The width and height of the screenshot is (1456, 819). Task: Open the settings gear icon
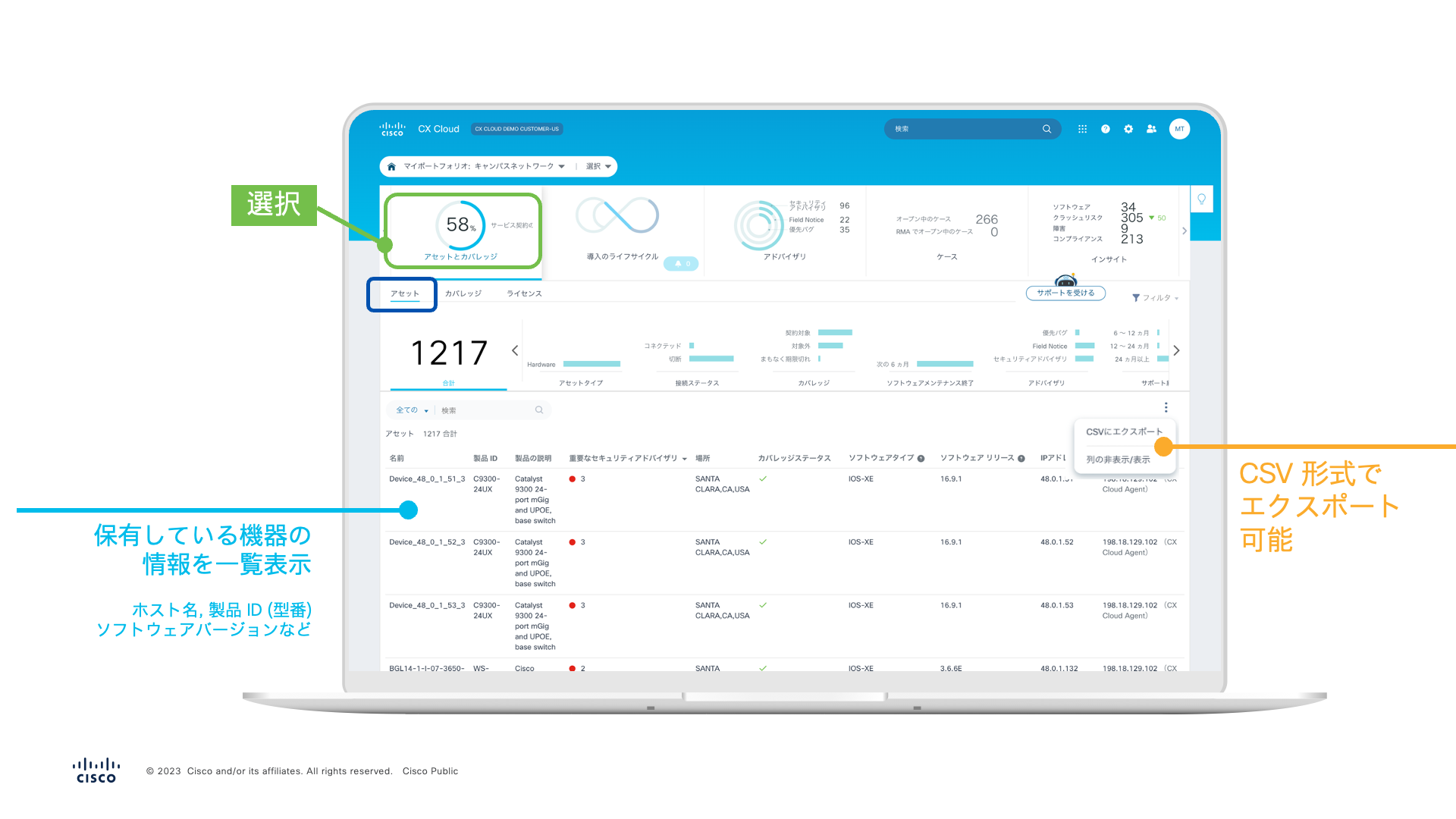click(x=1128, y=129)
